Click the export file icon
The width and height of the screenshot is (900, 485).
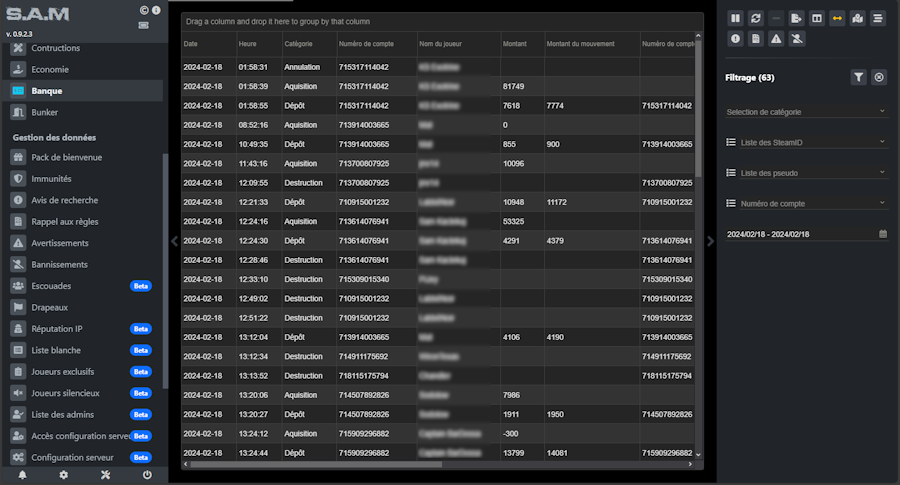[x=797, y=18]
